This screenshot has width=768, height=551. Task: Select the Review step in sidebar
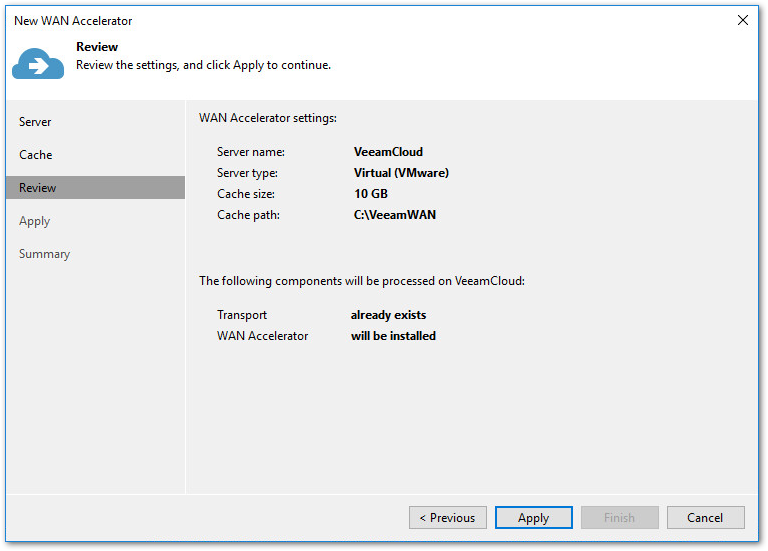coord(38,188)
